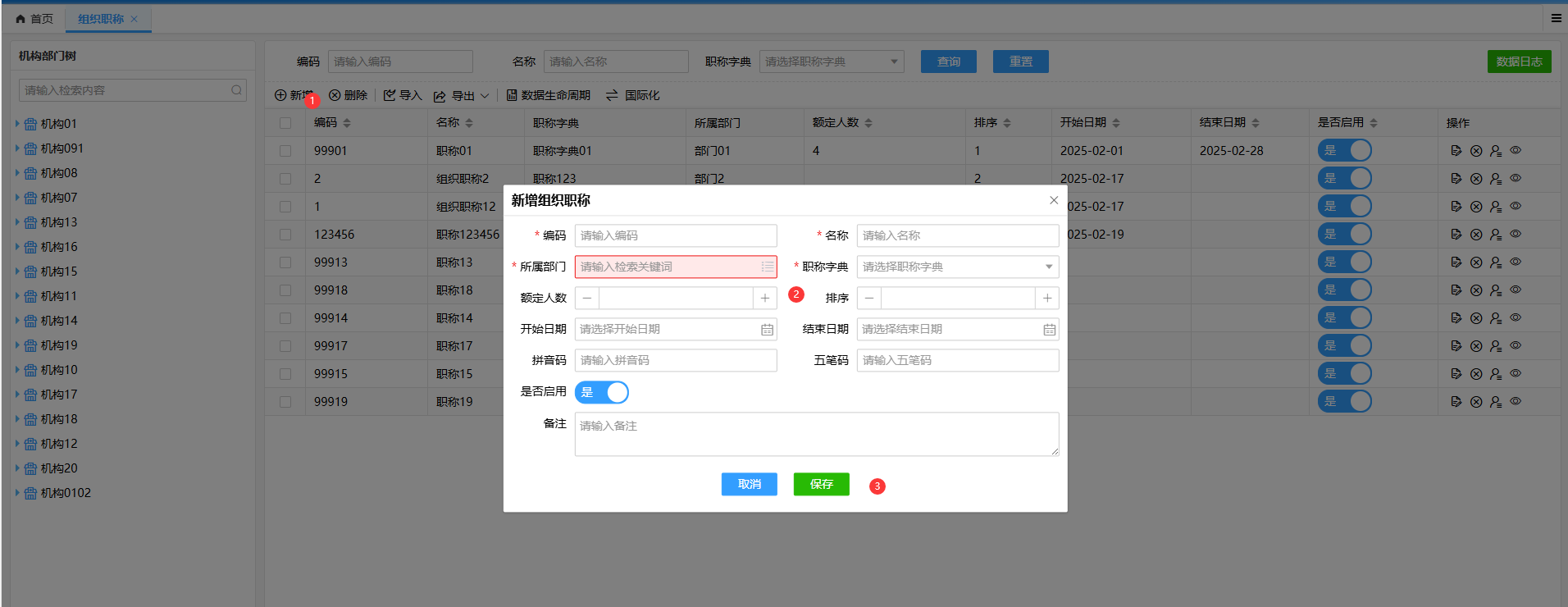Expand the 机构01 tree node

(x=17, y=124)
